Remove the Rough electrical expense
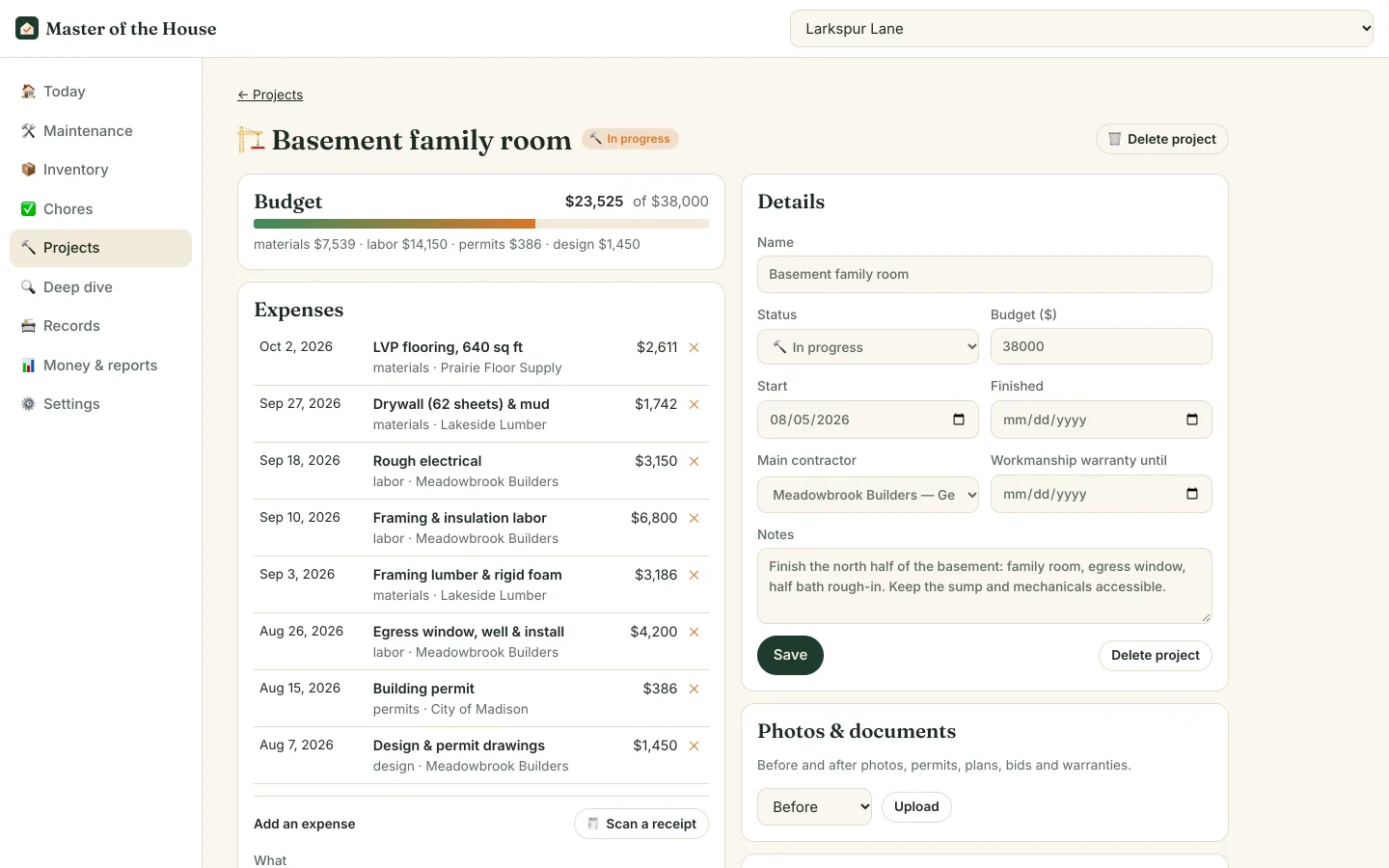1389x868 pixels. (x=694, y=461)
